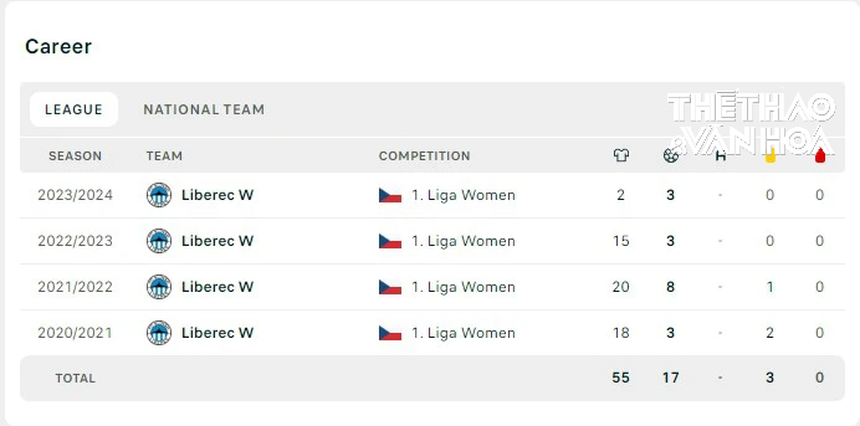
Task: Click the goals ball icon column header
Action: tap(671, 156)
